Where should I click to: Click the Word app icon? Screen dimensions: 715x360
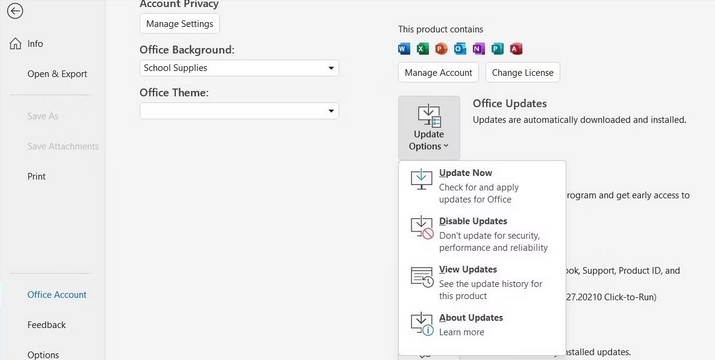point(404,49)
